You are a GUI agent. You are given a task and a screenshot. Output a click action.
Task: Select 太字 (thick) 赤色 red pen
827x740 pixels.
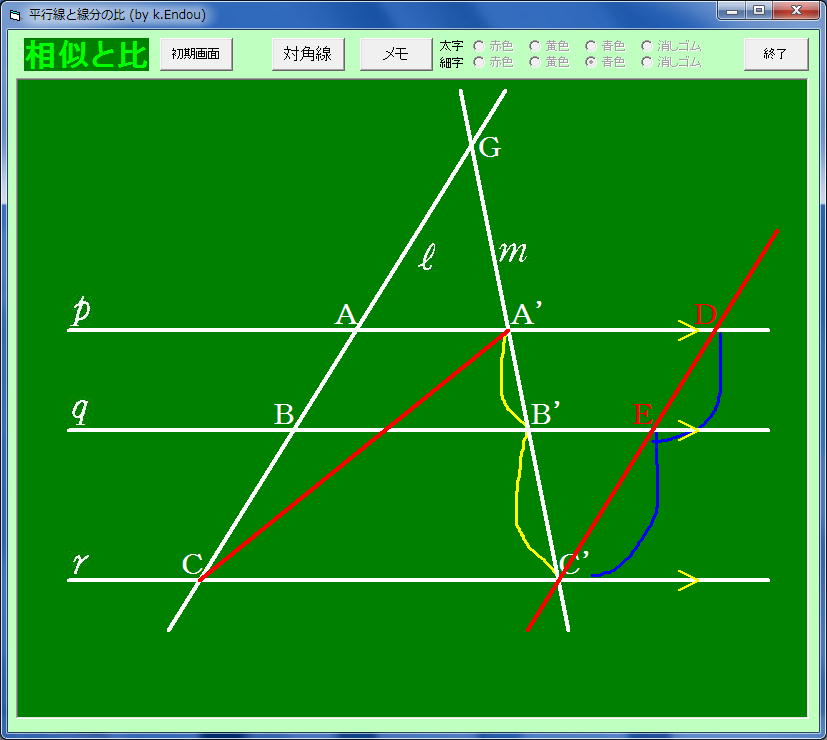click(493, 46)
